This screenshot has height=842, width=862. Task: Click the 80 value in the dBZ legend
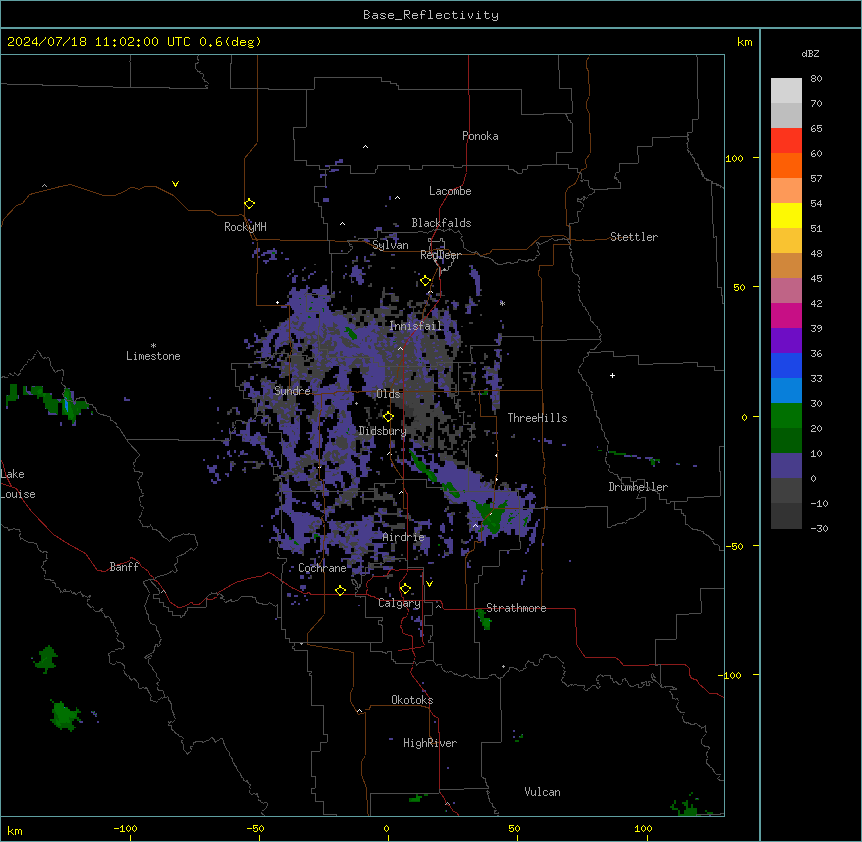pyautogui.click(x=816, y=79)
